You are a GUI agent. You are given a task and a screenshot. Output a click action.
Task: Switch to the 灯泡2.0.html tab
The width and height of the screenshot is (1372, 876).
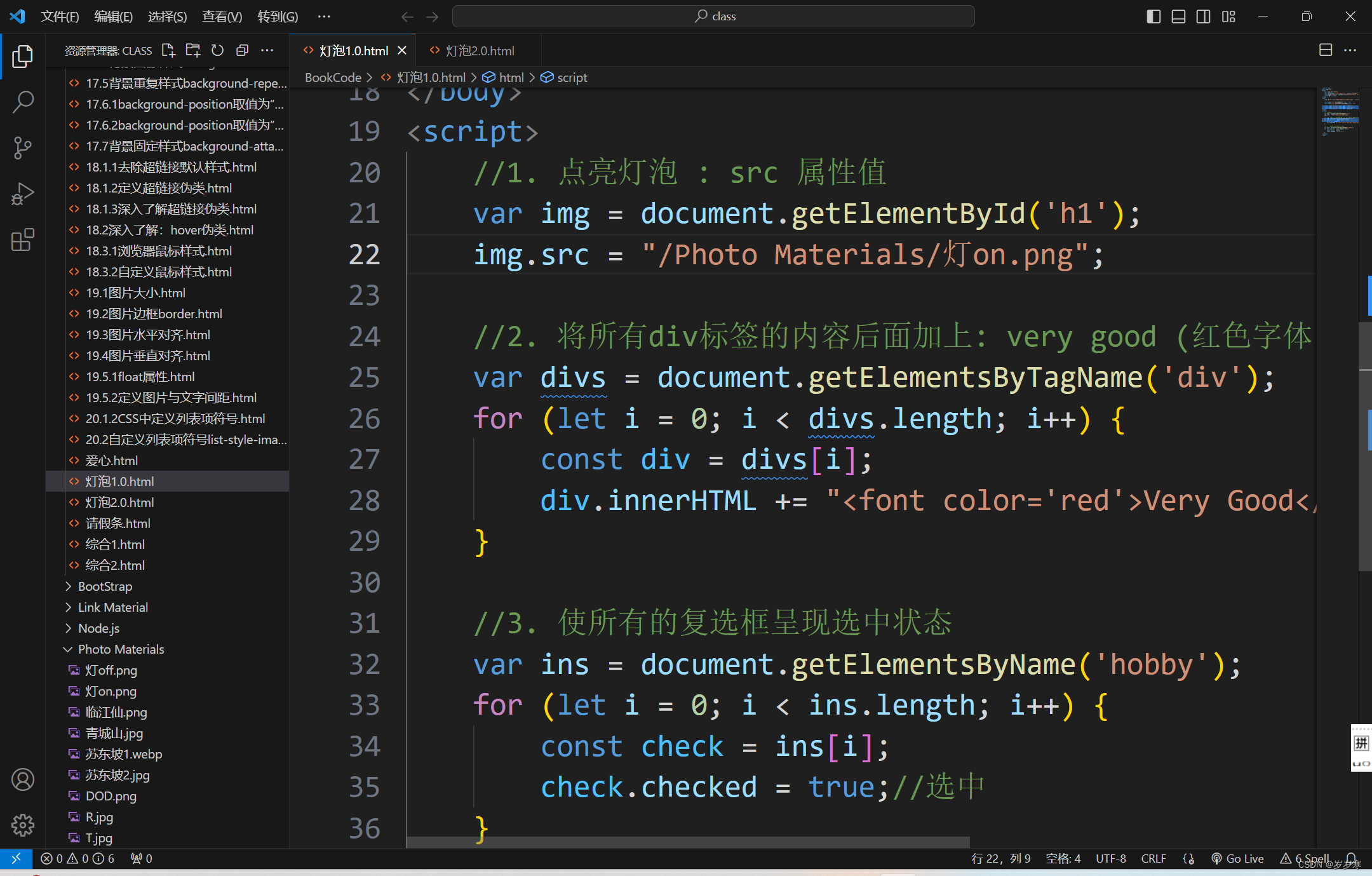tap(480, 51)
